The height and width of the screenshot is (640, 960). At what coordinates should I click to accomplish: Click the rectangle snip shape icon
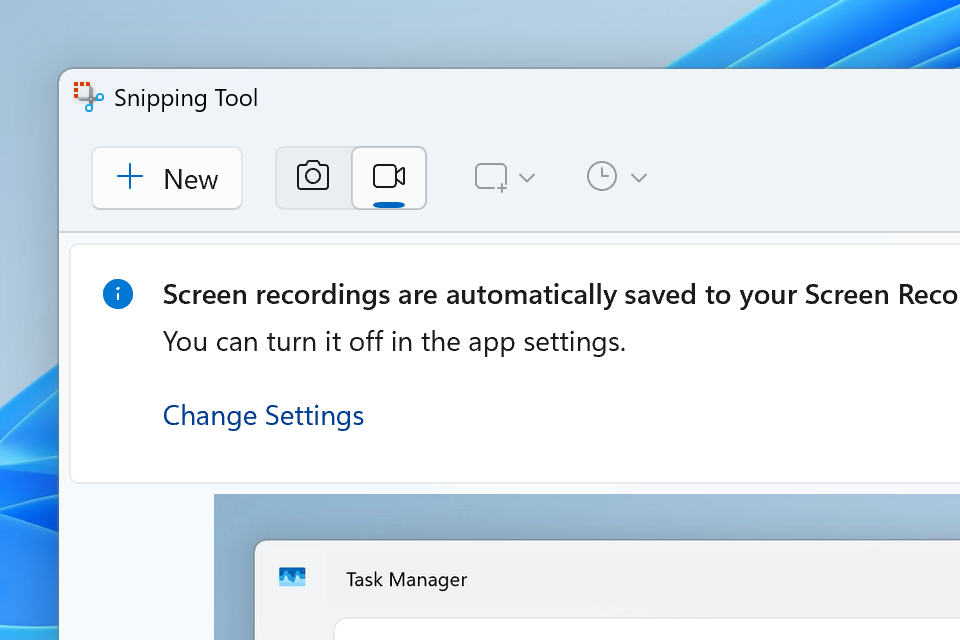click(x=489, y=176)
